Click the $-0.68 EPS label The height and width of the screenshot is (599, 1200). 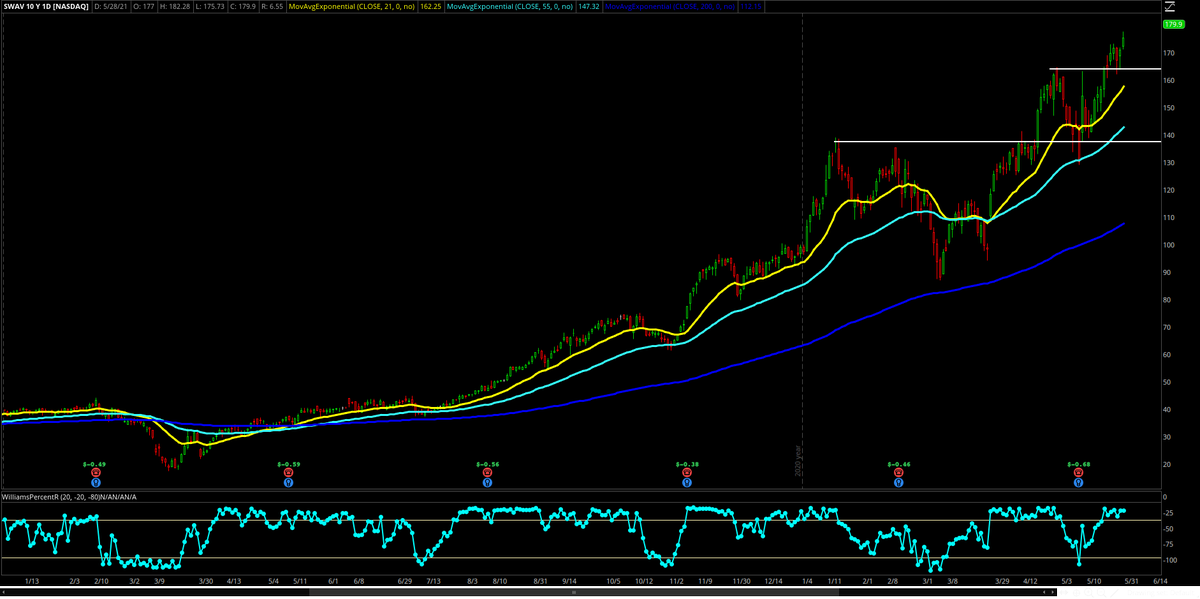click(x=1078, y=464)
